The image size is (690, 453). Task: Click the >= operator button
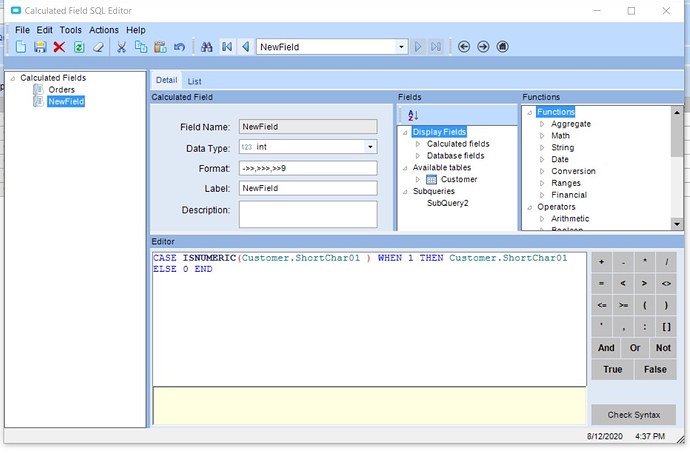623,305
